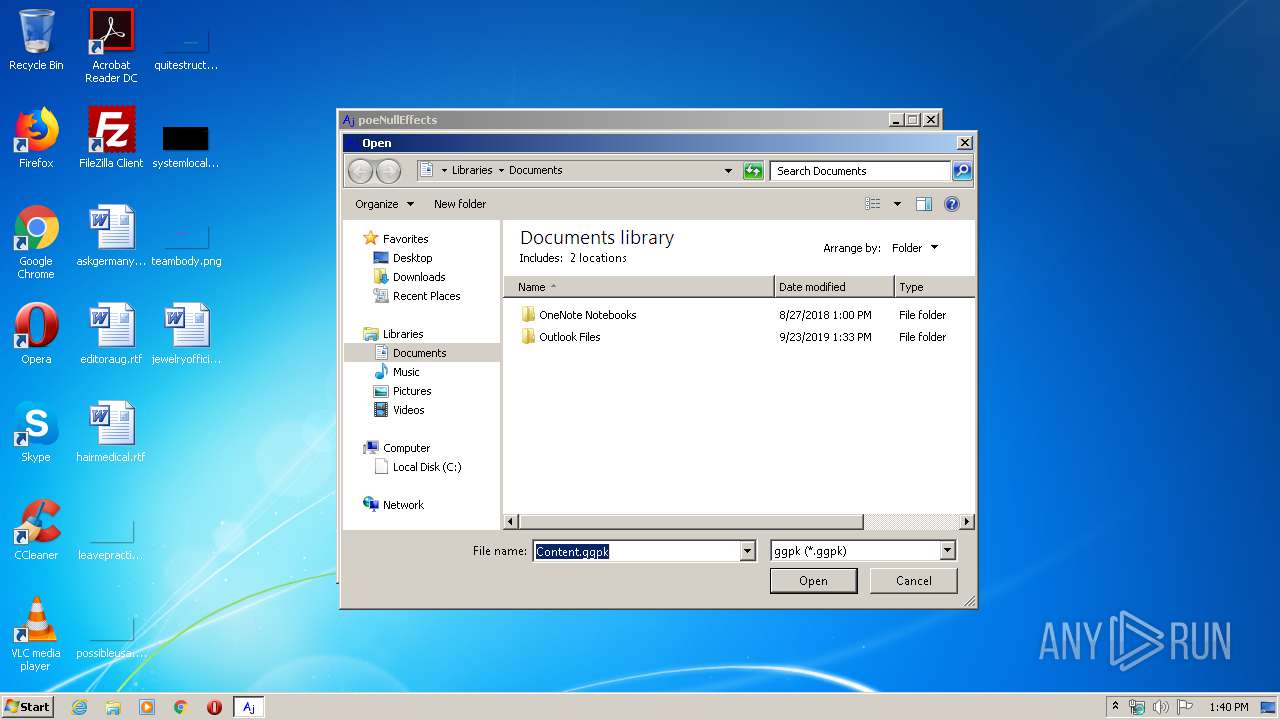Select editoraug.rtf file on desktop

click(111, 334)
